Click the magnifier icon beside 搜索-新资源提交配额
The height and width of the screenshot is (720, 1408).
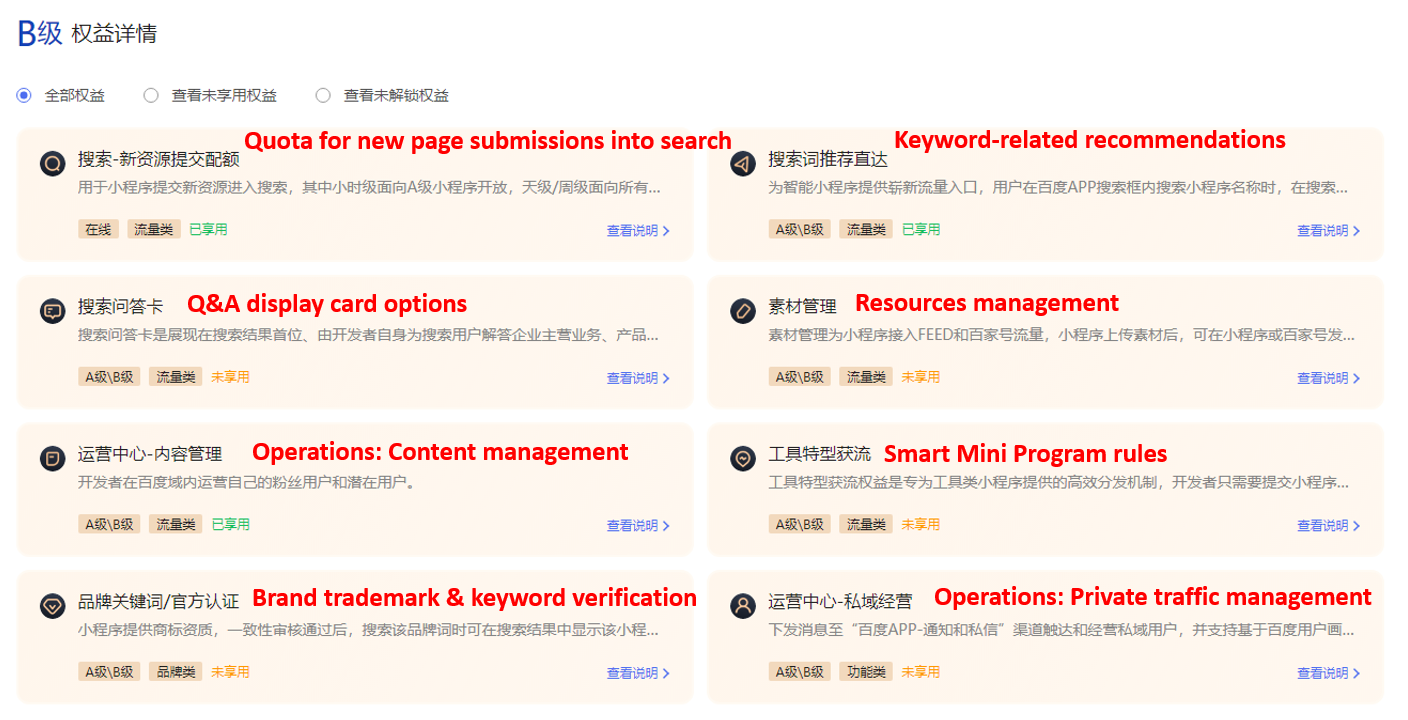point(53,163)
